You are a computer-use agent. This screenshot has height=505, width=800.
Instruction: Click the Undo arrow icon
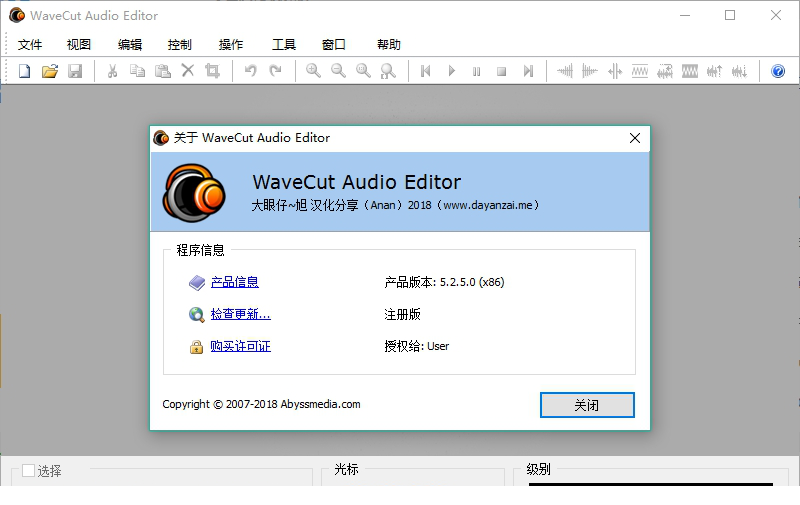point(251,70)
